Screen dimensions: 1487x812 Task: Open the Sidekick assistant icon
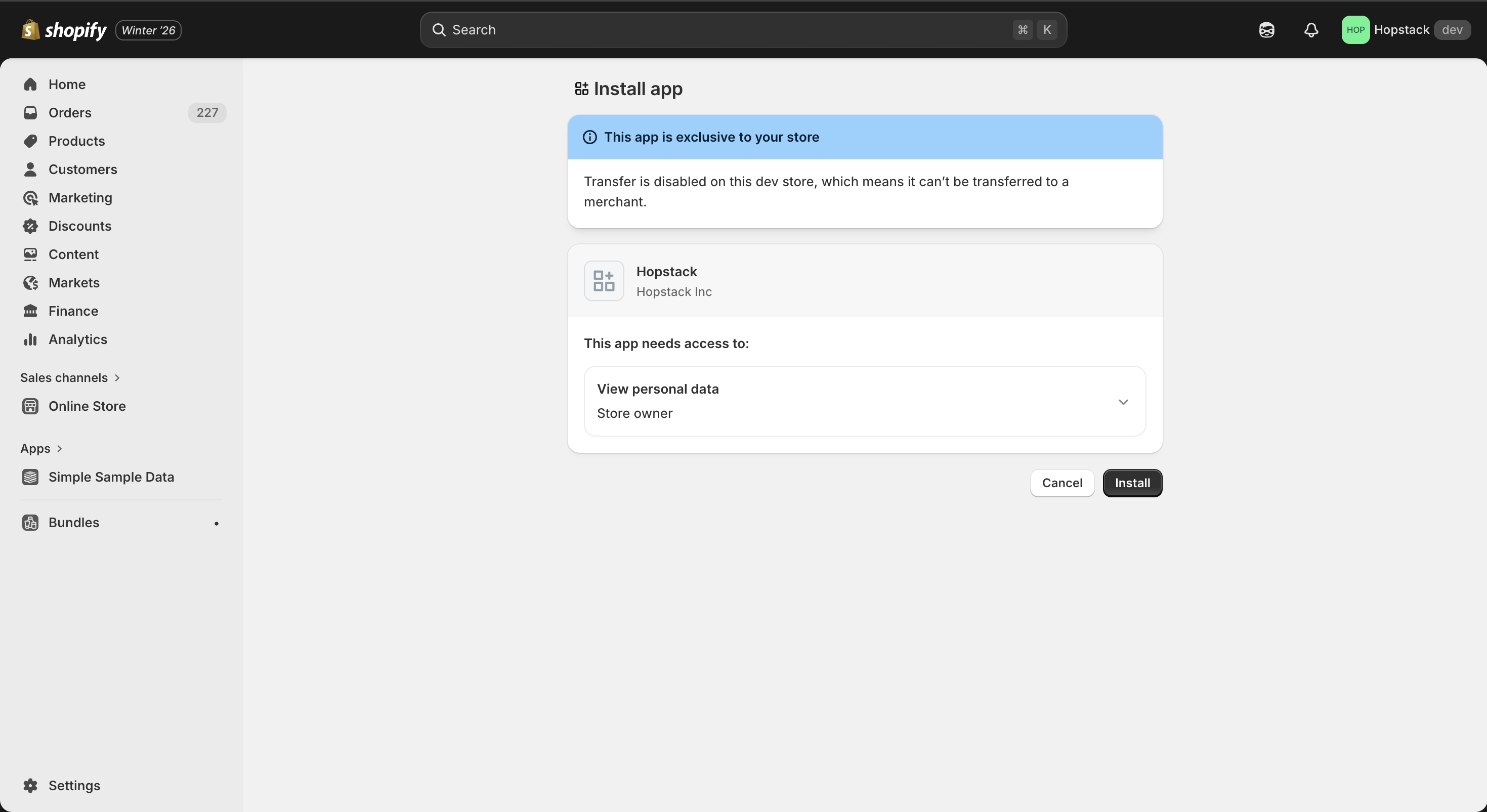pos(1266,30)
